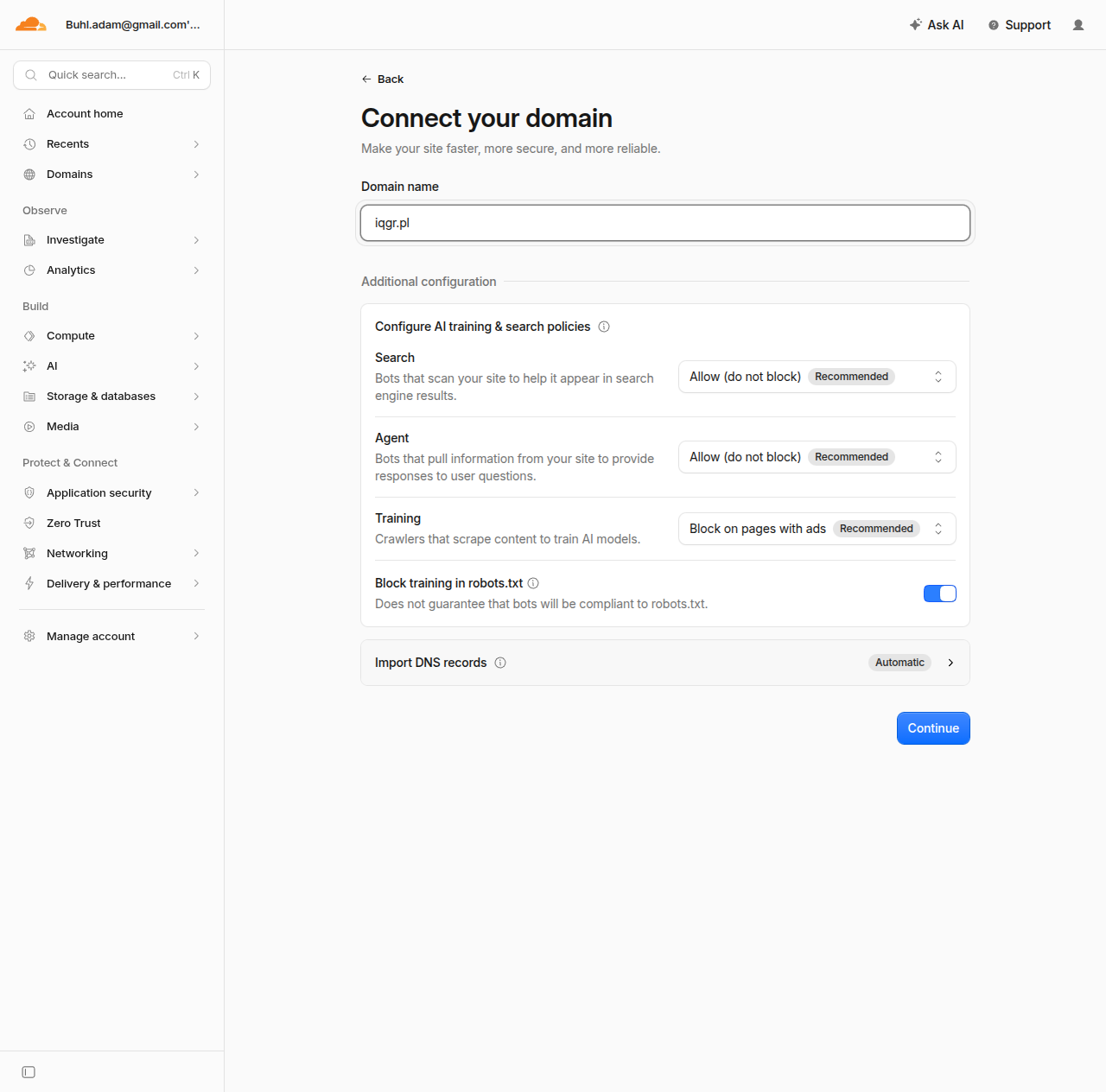Click the Support question mark icon
The image size is (1106, 1092).
[x=994, y=25]
